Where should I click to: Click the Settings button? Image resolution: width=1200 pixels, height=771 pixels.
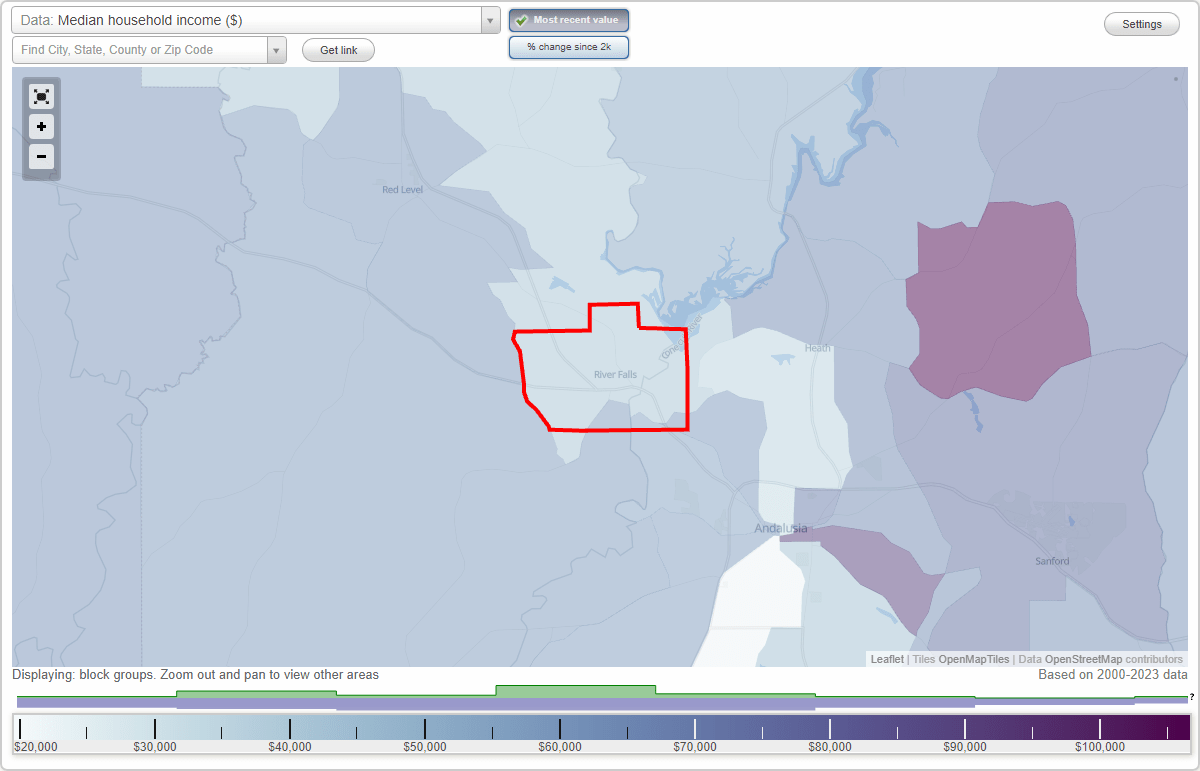1141,23
